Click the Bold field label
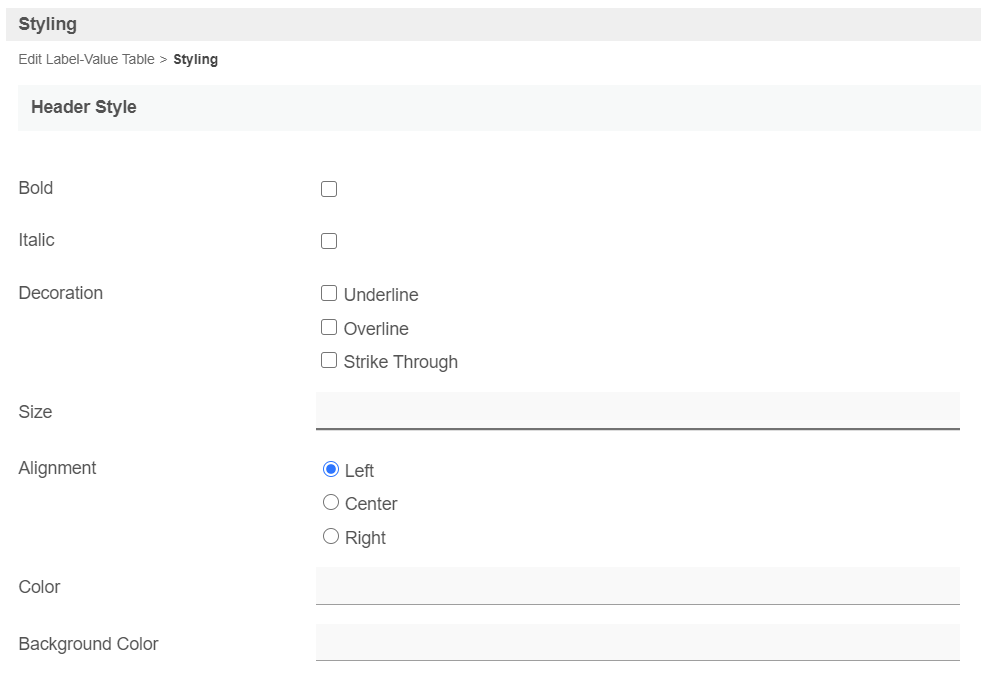 coord(36,188)
